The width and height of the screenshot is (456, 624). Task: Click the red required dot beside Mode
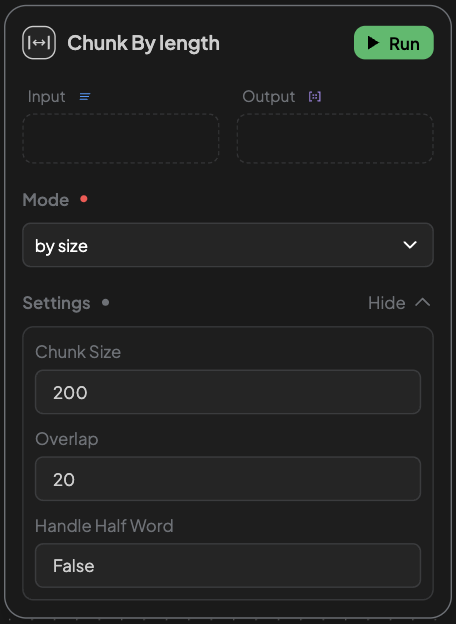84,199
